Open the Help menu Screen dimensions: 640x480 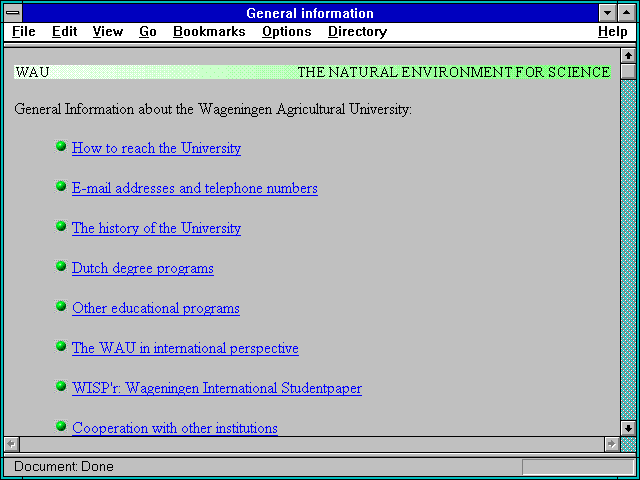click(x=613, y=32)
